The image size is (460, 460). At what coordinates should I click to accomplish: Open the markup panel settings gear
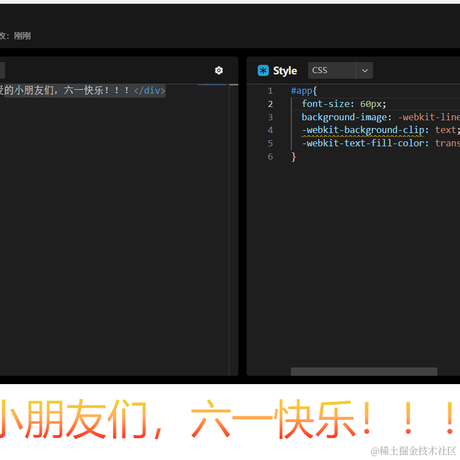point(219,70)
